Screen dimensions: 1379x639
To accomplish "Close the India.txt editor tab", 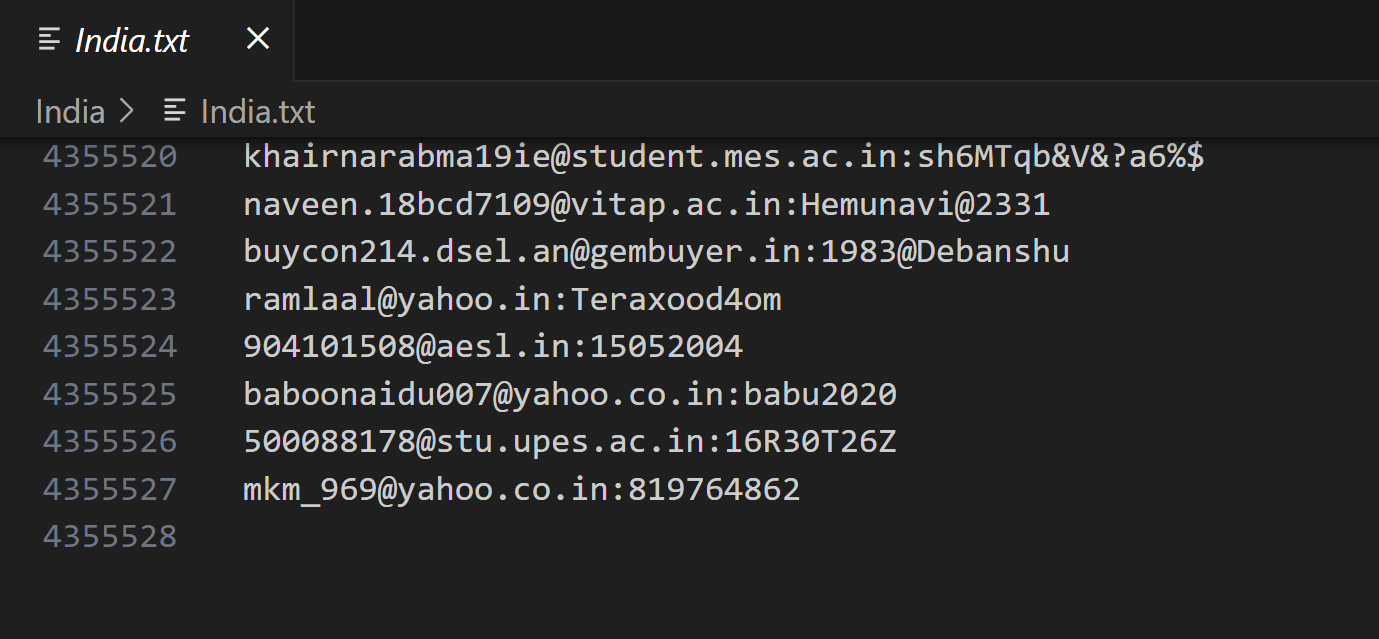I will 258,39.
